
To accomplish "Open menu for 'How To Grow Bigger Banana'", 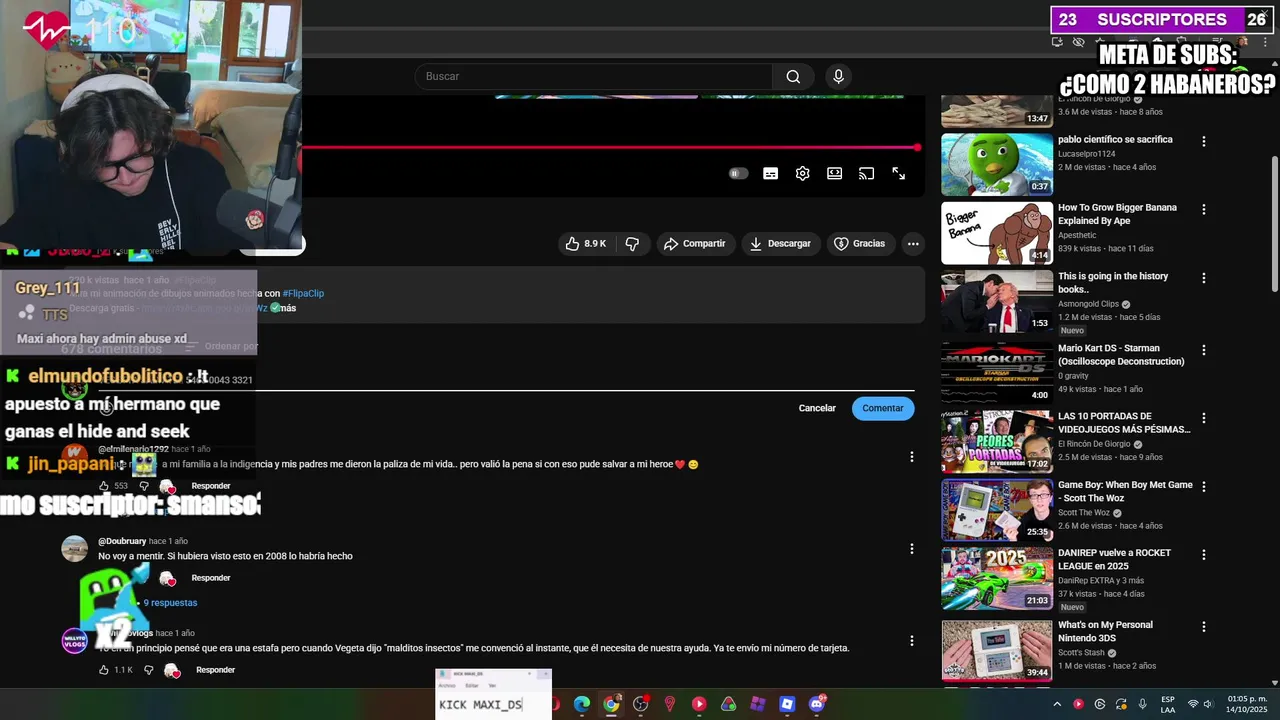I will click(1203, 210).
